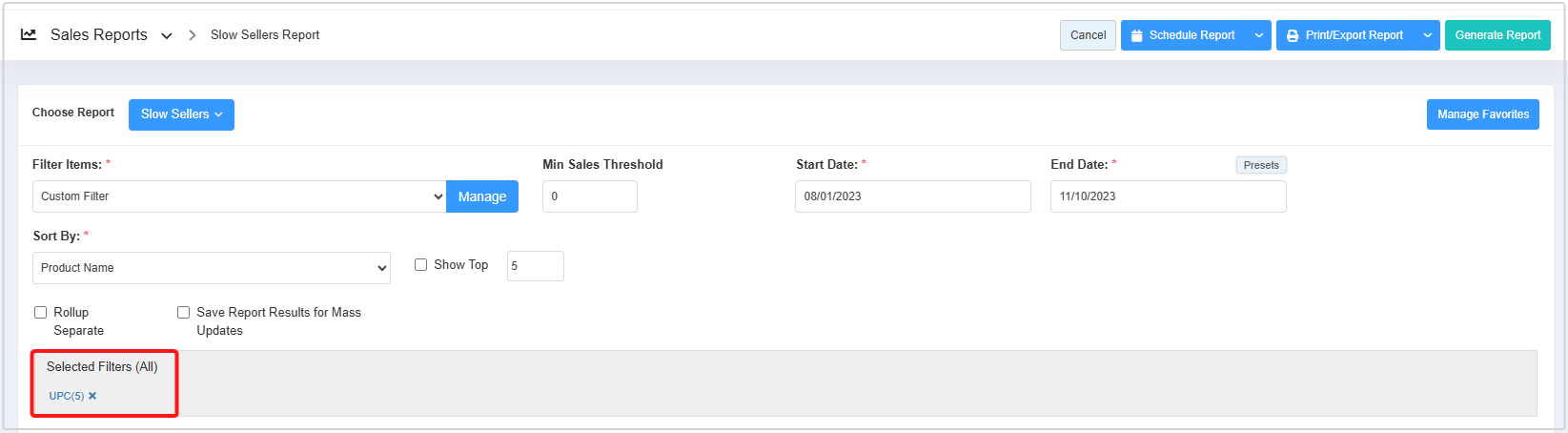The width and height of the screenshot is (1568, 433).
Task: Click the printer icon on Print/Export Report
Action: pyautogui.click(x=1293, y=35)
